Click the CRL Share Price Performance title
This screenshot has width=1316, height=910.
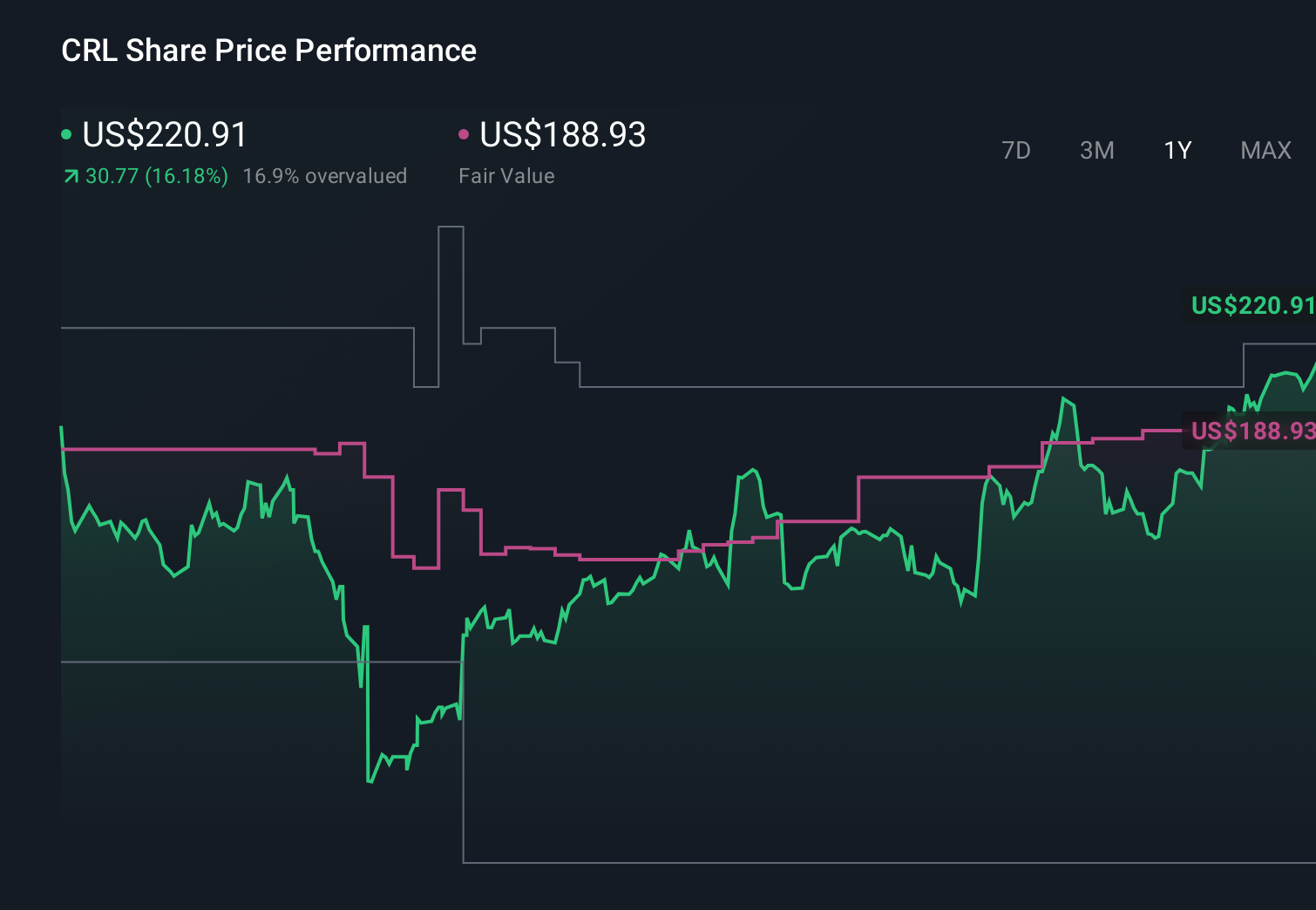coord(268,51)
